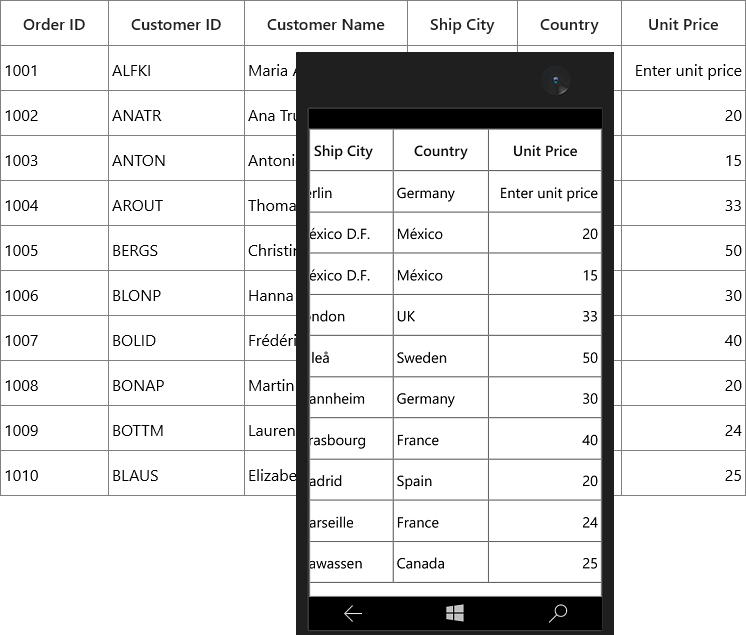Select the Sweden country cell on phone
746x635 pixels.
(x=441, y=356)
